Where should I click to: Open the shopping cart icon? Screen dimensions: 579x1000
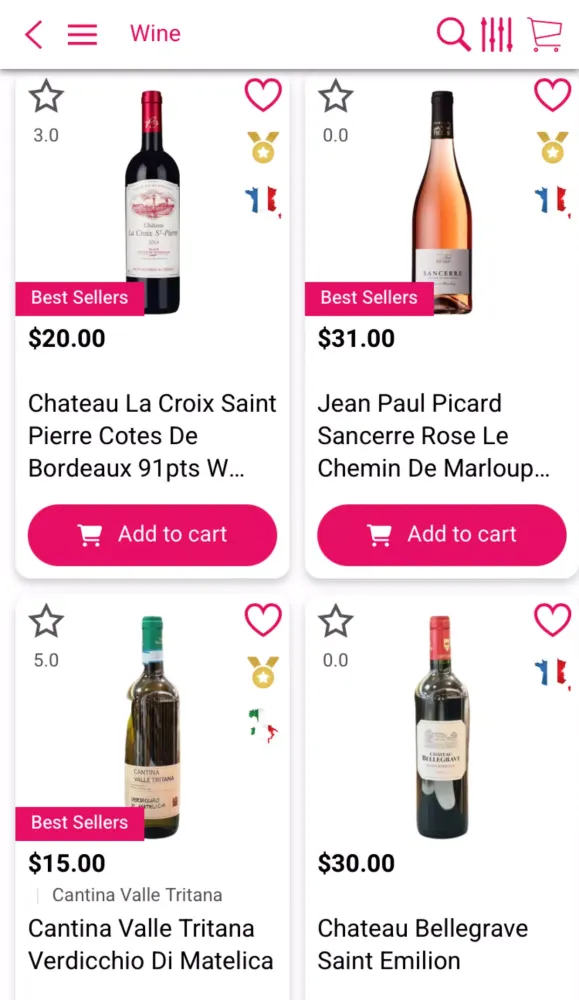pyautogui.click(x=543, y=33)
